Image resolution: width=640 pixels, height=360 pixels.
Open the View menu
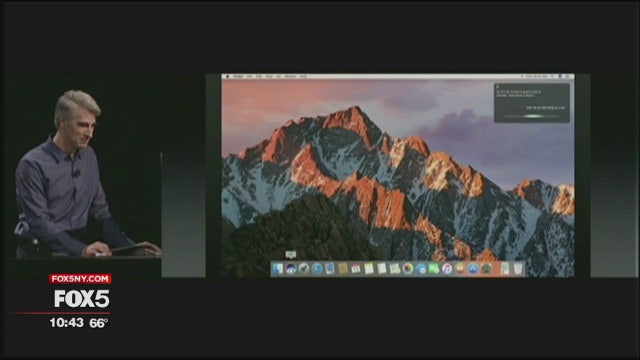(x=269, y=76)
